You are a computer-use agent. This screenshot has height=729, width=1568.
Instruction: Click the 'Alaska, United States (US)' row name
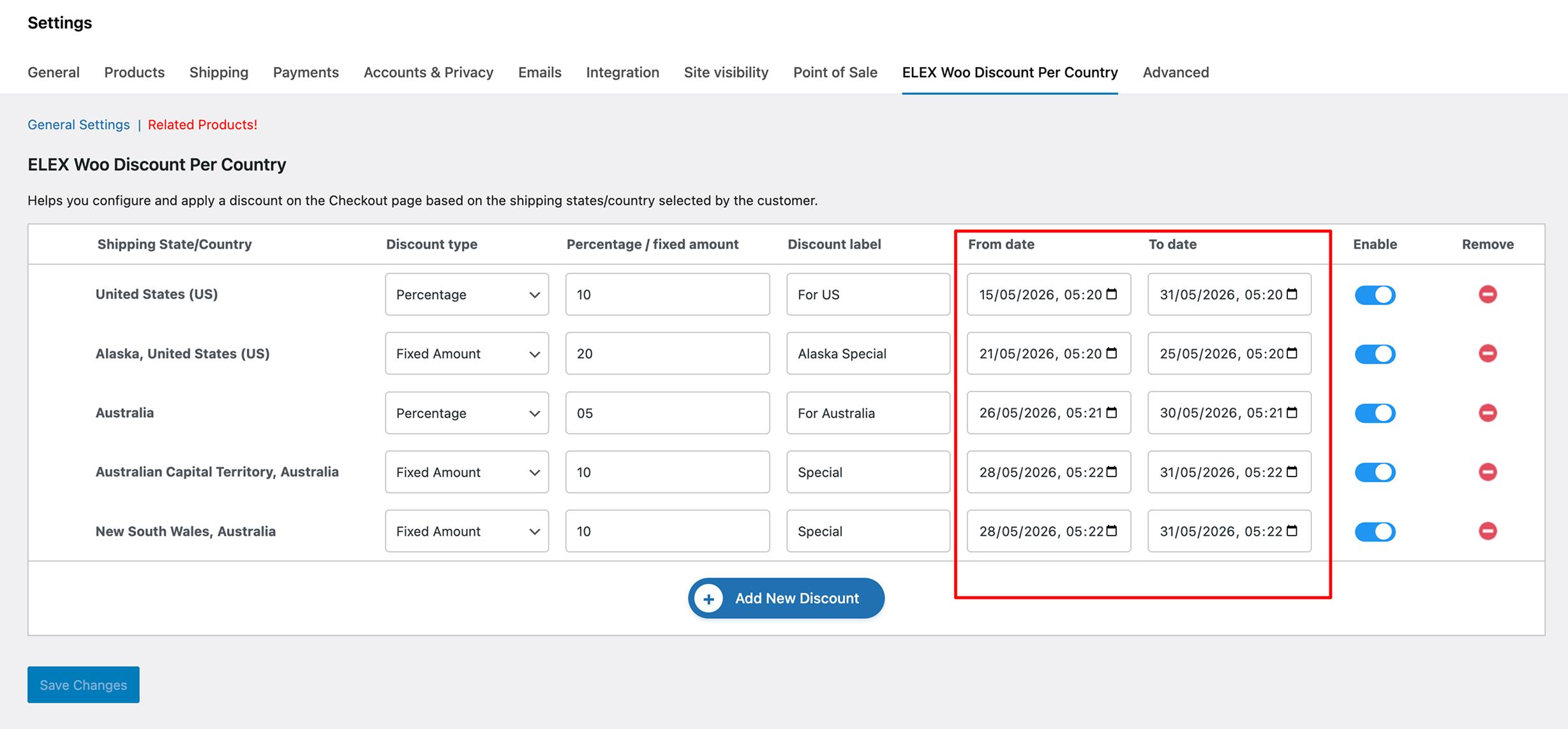click(183, 353)
